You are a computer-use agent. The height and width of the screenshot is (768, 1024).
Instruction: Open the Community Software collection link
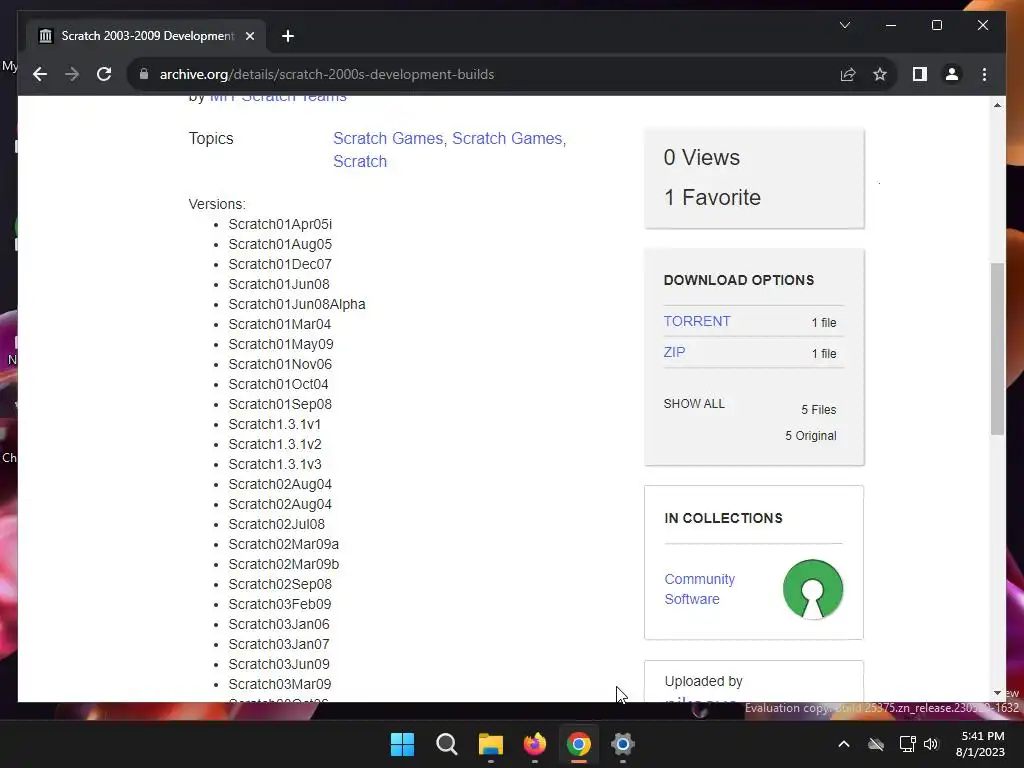[x=699, y=589]
